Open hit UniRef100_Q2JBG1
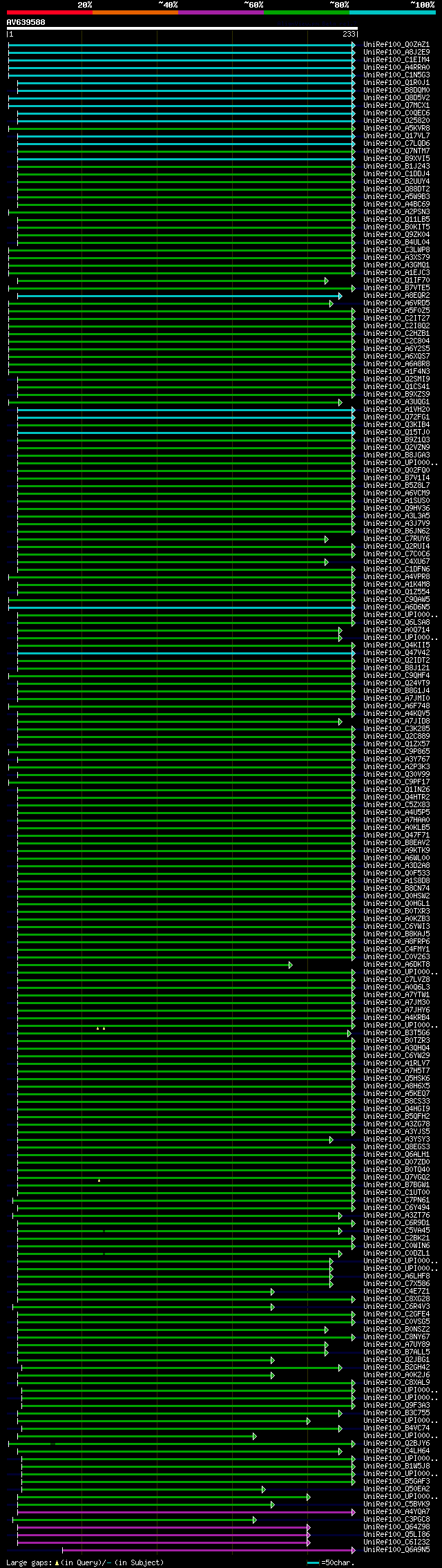 pyautogui.click(x=396, y=1359)
